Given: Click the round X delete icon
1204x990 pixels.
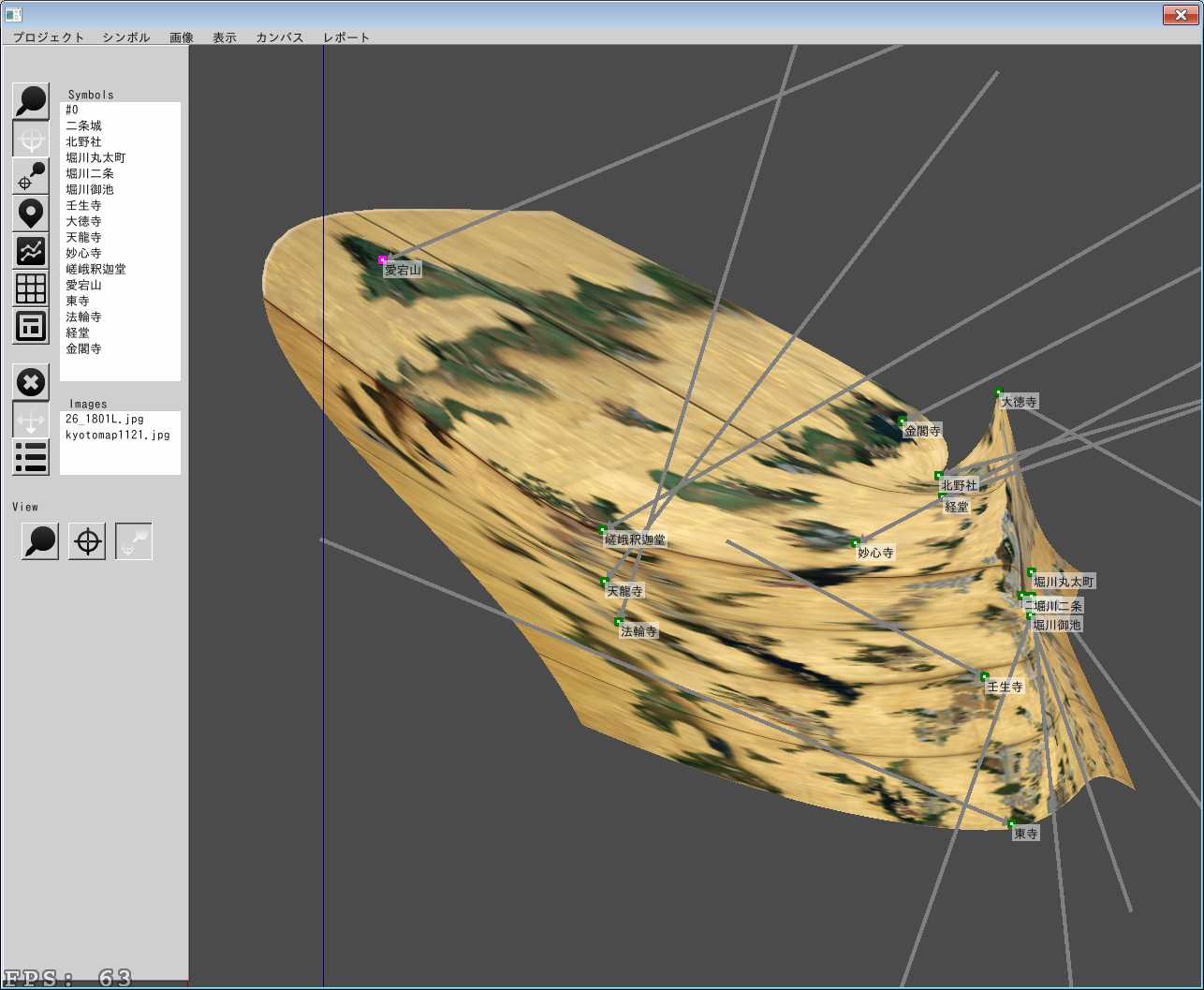Looking at the screenshot, I should (x=31, y=382).
